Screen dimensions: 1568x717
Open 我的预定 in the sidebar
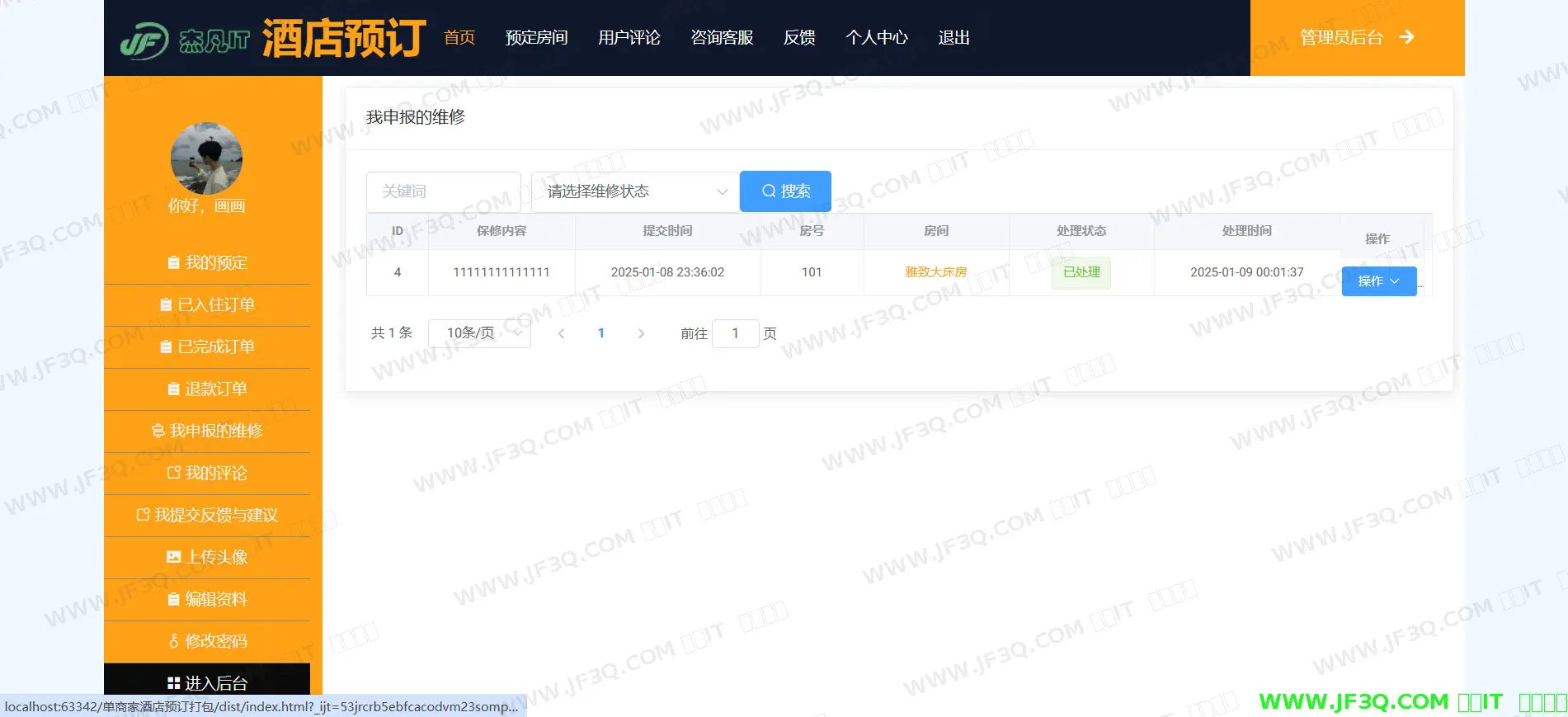(x=207, y=262)
